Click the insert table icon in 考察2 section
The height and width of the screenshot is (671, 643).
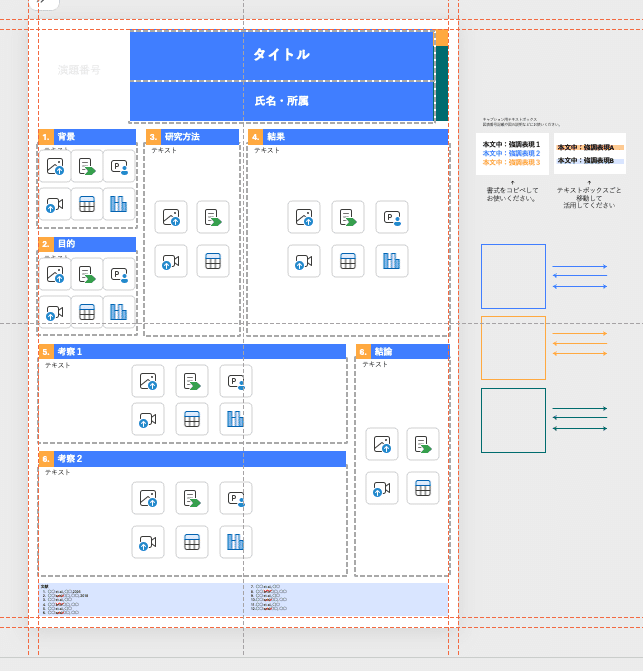192,542
